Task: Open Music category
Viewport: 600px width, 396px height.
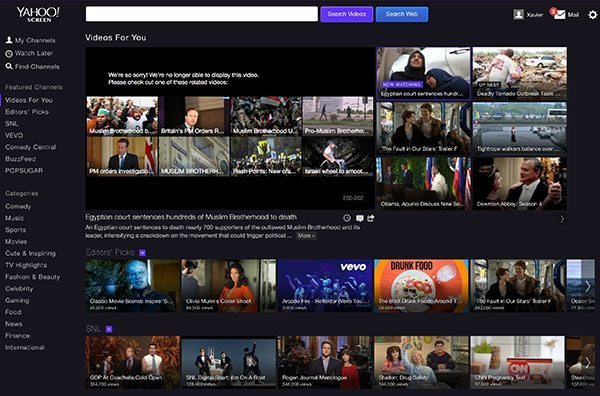Action: pyautogui.click(x=14, y=218)
